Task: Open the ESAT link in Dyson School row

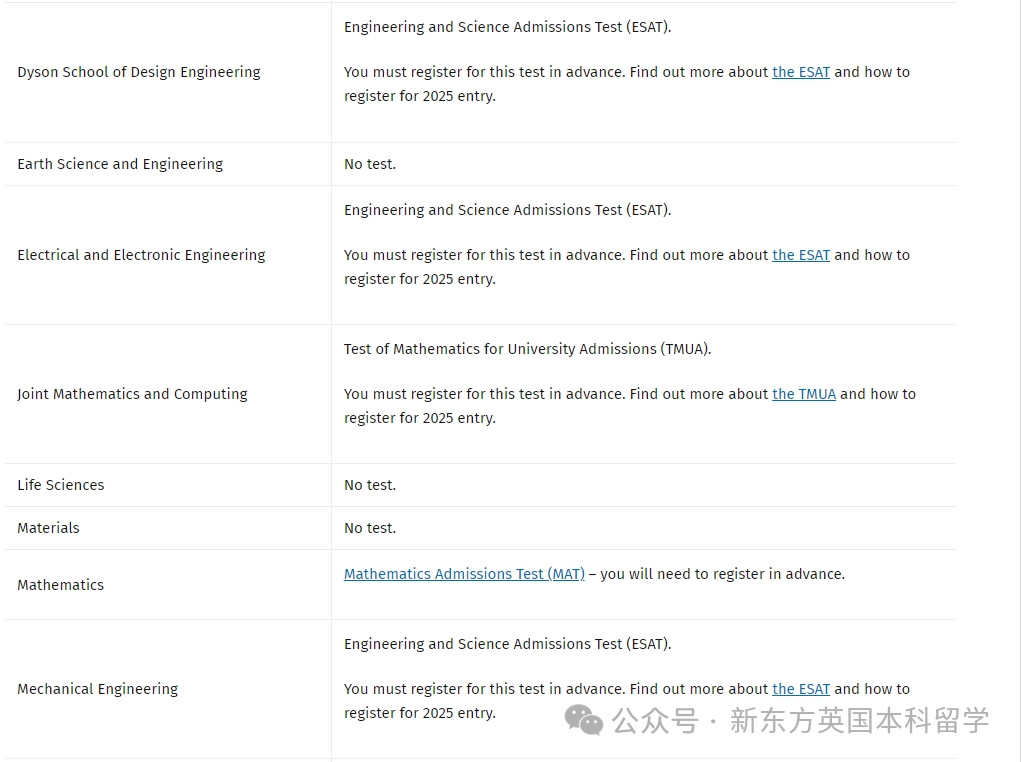Action: point(801,72)
